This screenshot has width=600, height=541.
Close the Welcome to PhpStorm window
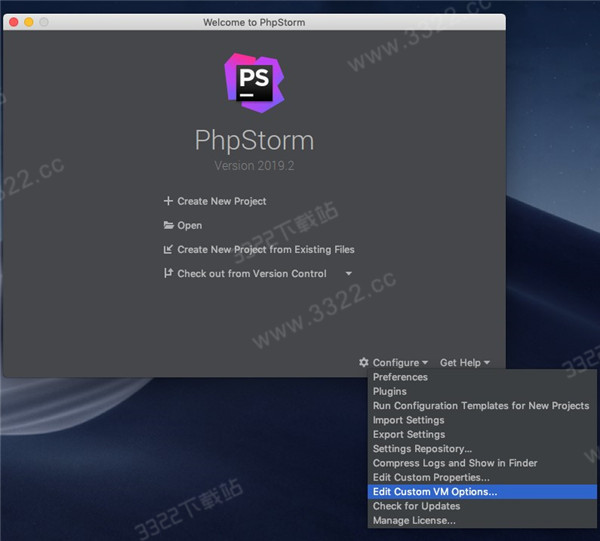coord(14,22)
